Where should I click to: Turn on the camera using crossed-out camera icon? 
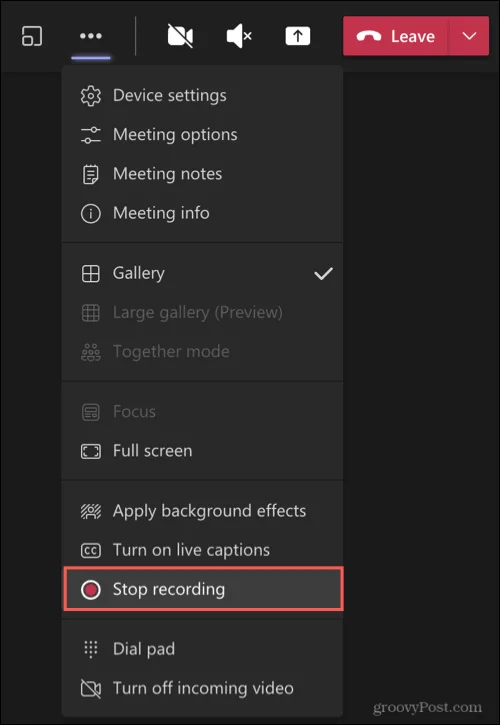180,37
